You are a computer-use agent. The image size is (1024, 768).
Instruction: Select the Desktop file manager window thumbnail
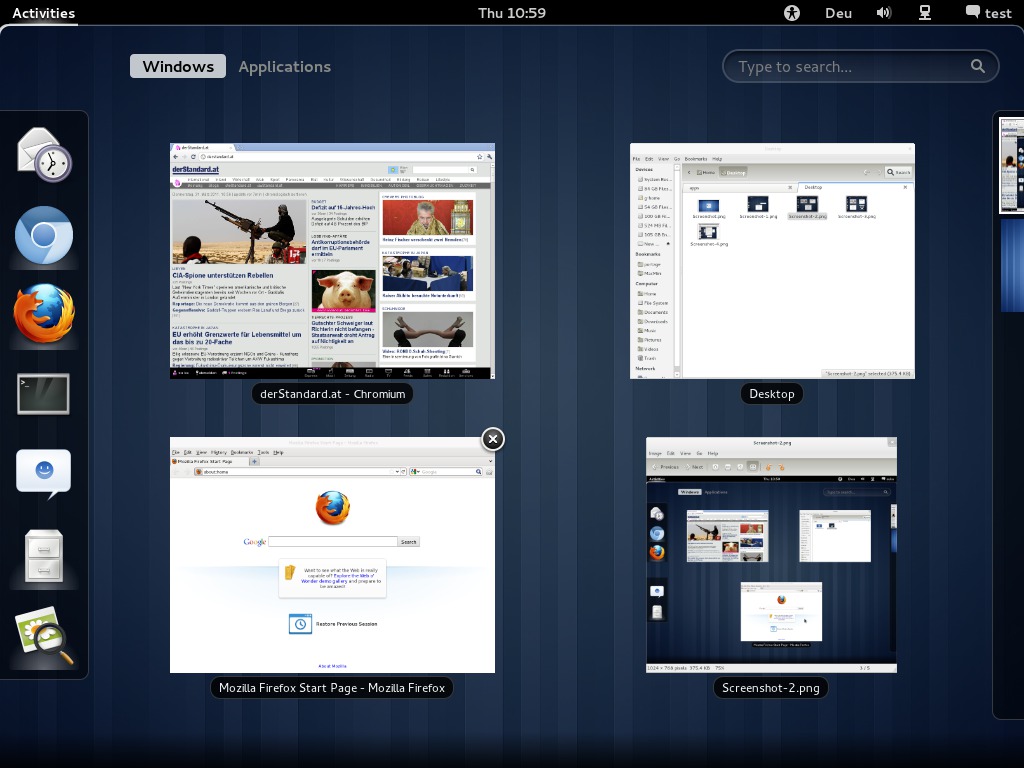(772, 261)
